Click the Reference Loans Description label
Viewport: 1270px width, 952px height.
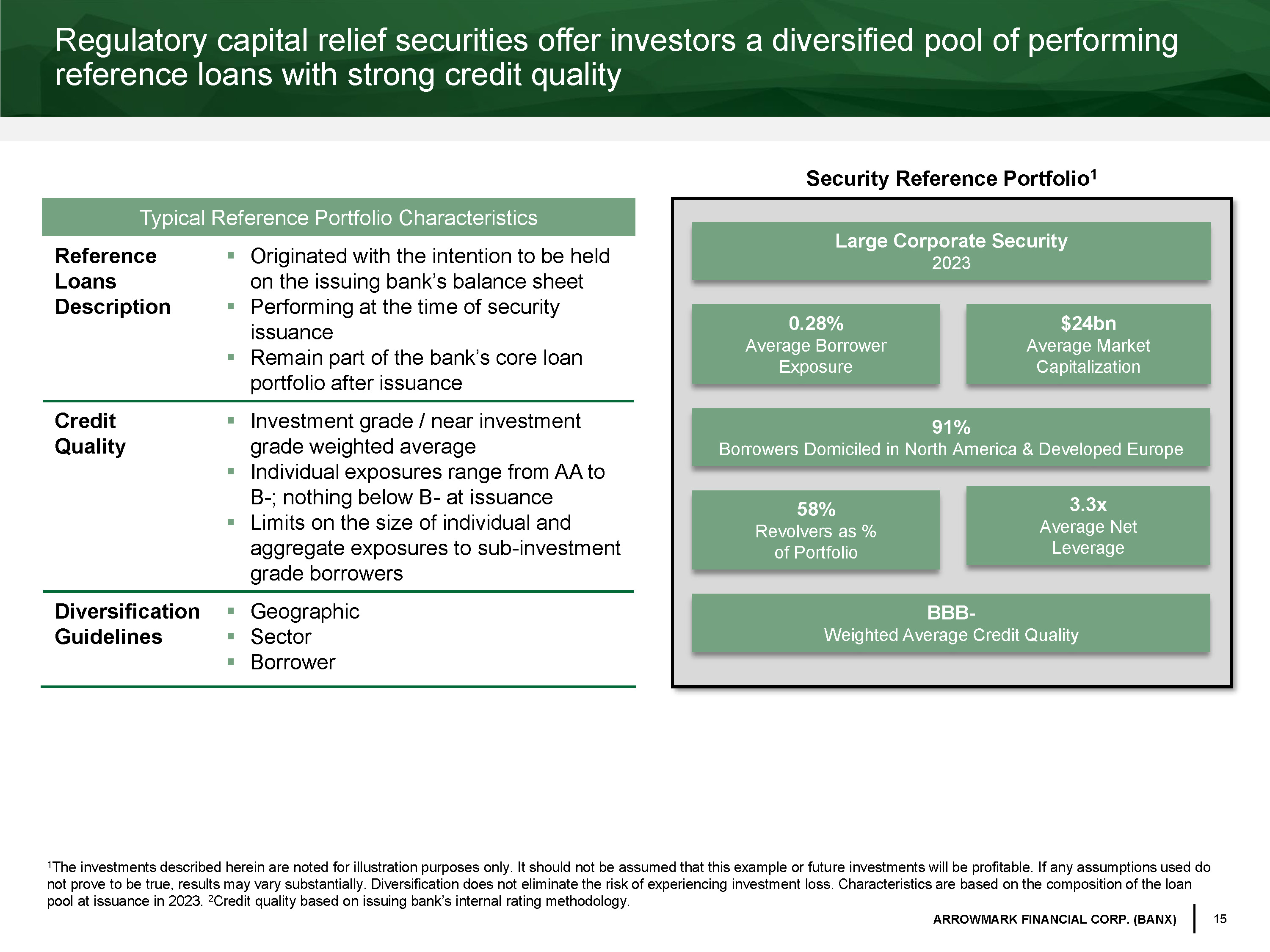pyautogui.click(x=113, y=281)
